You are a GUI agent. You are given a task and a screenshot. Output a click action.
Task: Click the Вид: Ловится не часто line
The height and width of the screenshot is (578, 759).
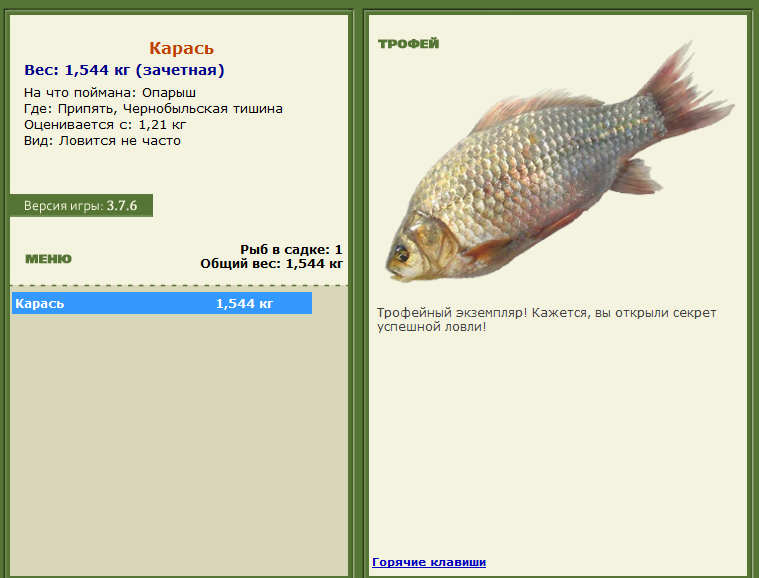coord(102,141)
